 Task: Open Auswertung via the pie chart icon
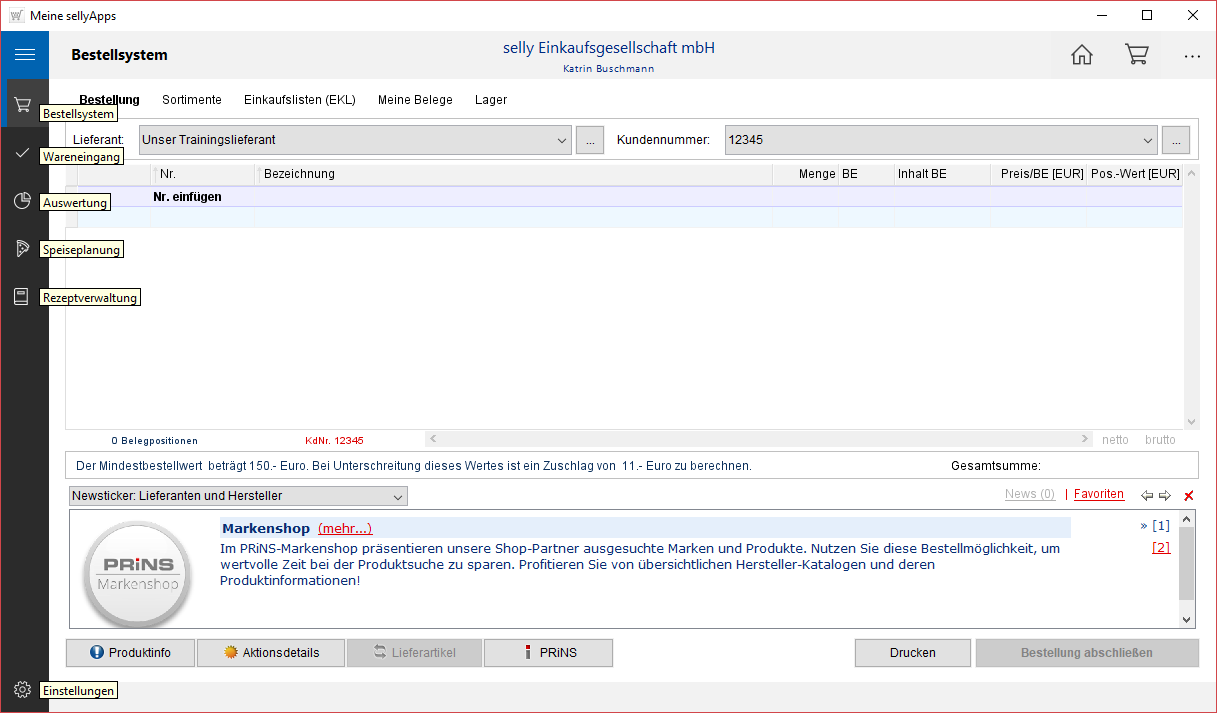coord(23,201)
